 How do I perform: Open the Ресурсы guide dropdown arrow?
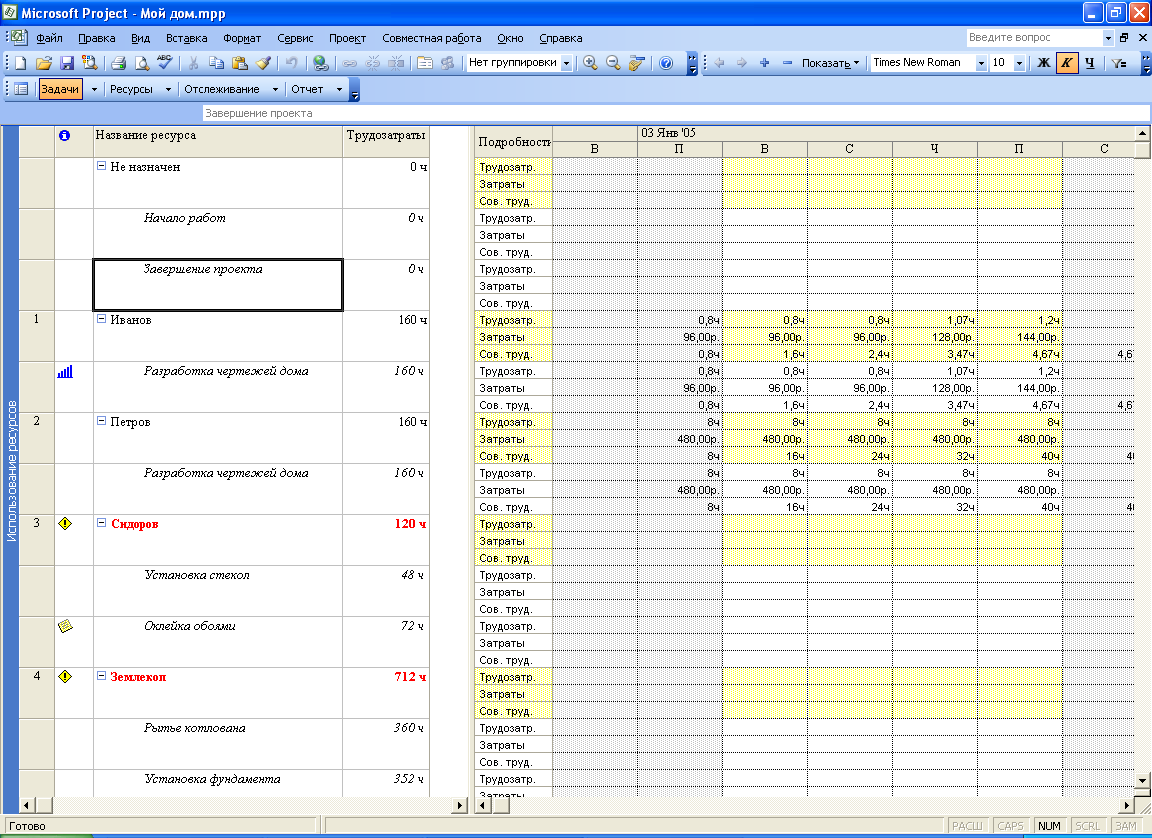click(168, 89)
